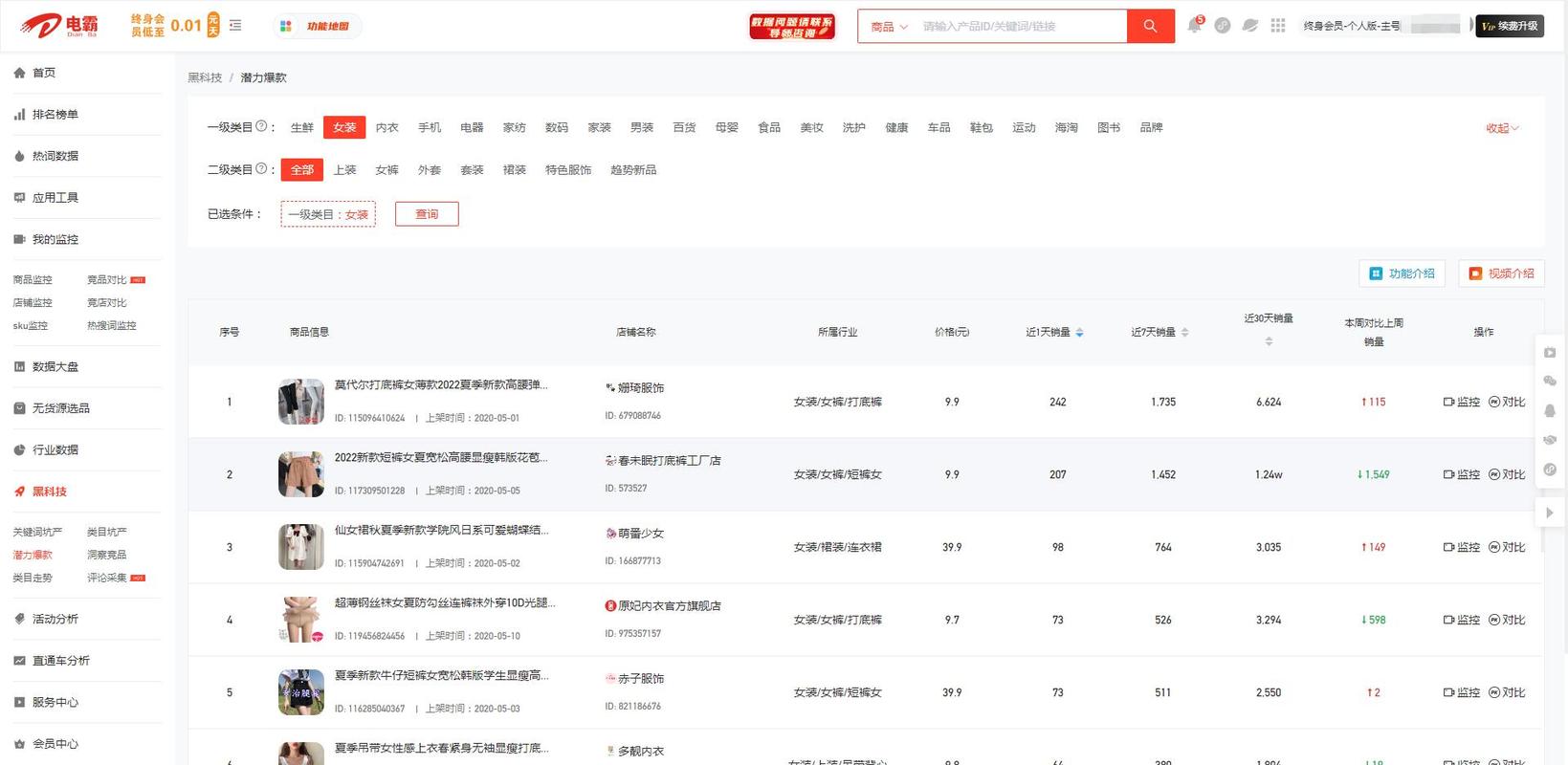Open 服务中心 in sidebar
The height and width of the screenshot is (765, 1568).
[x=55, y=702]
